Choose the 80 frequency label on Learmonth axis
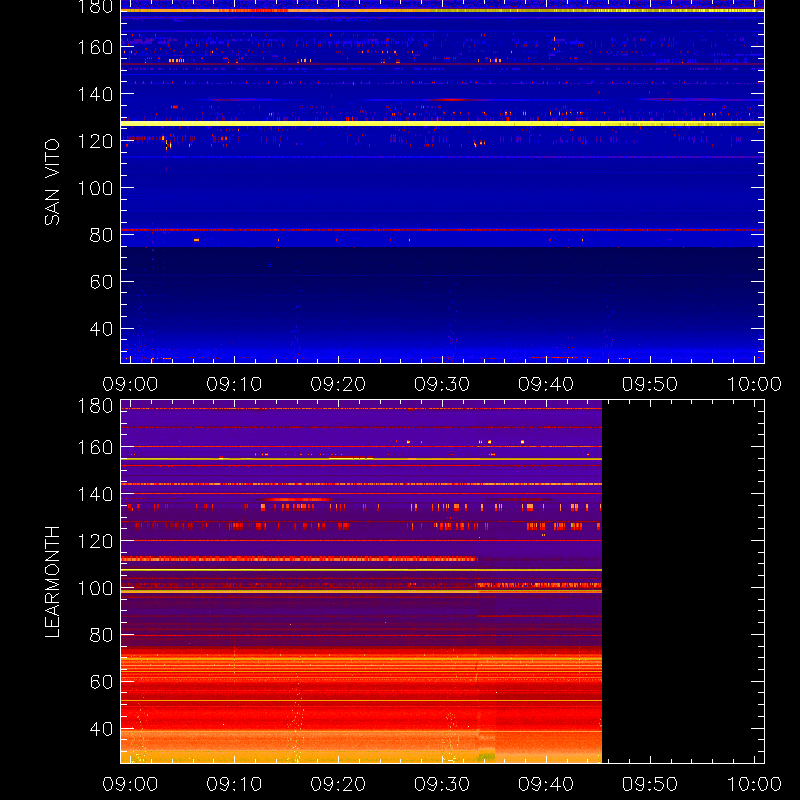The height and width of the screenshot is (800, 800). pyautogui.click(x=101, y=635)
